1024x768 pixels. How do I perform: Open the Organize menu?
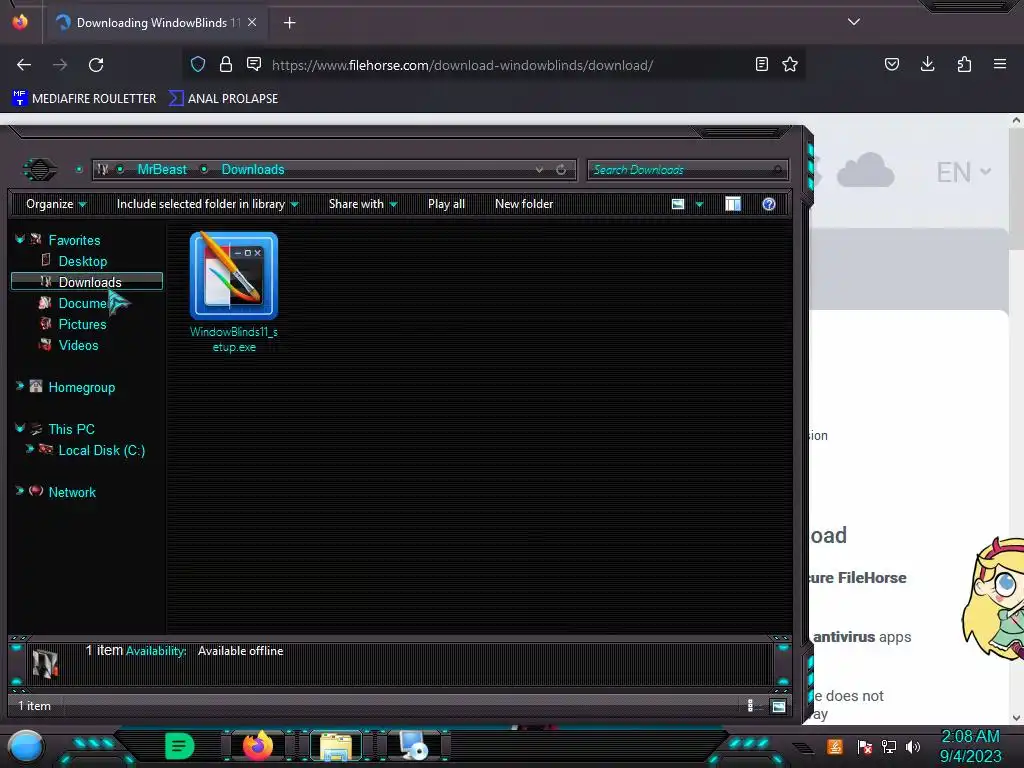[56, 204]
